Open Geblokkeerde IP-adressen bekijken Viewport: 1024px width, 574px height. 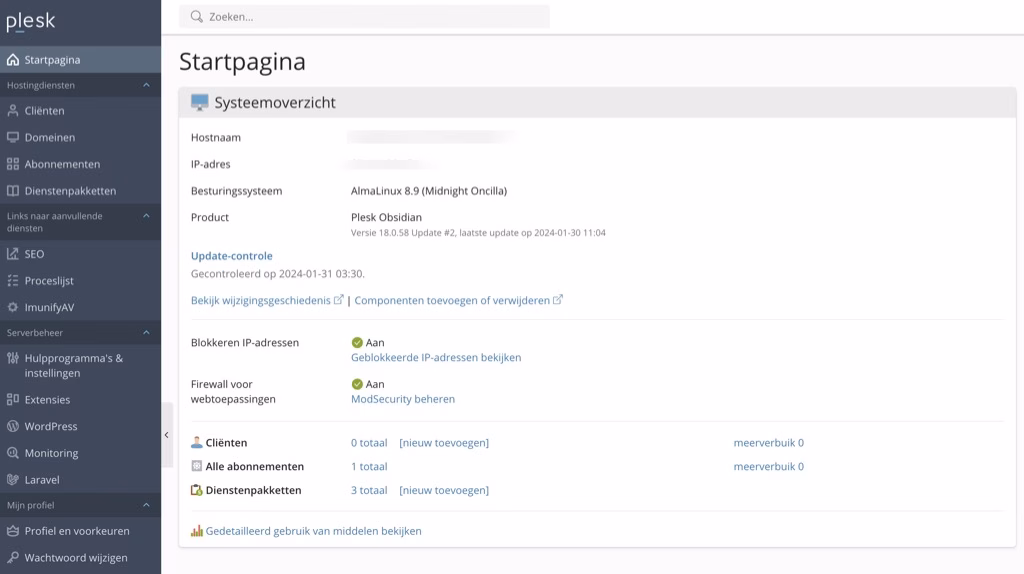coord(436,357)
